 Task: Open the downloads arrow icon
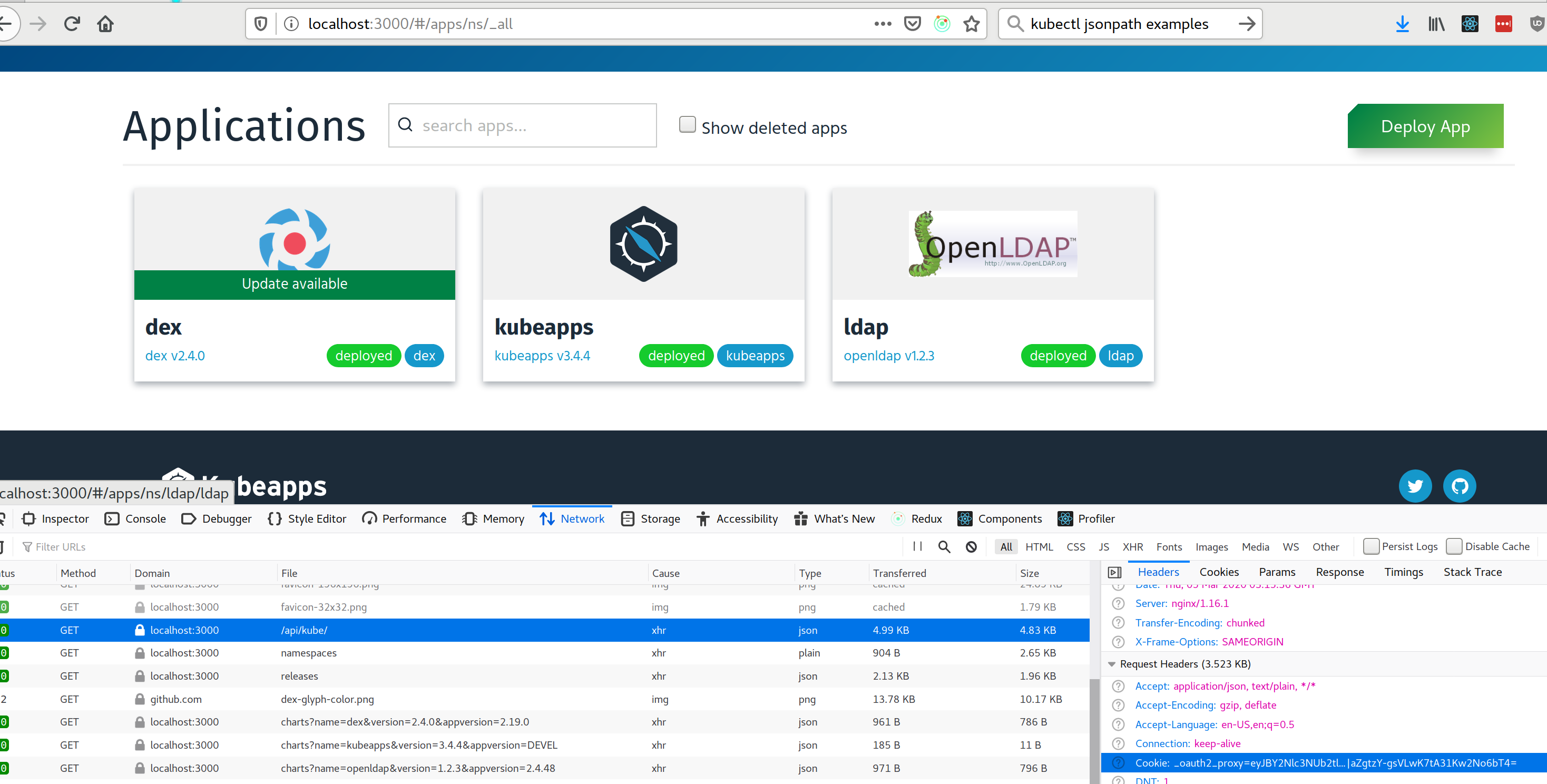1402,24
